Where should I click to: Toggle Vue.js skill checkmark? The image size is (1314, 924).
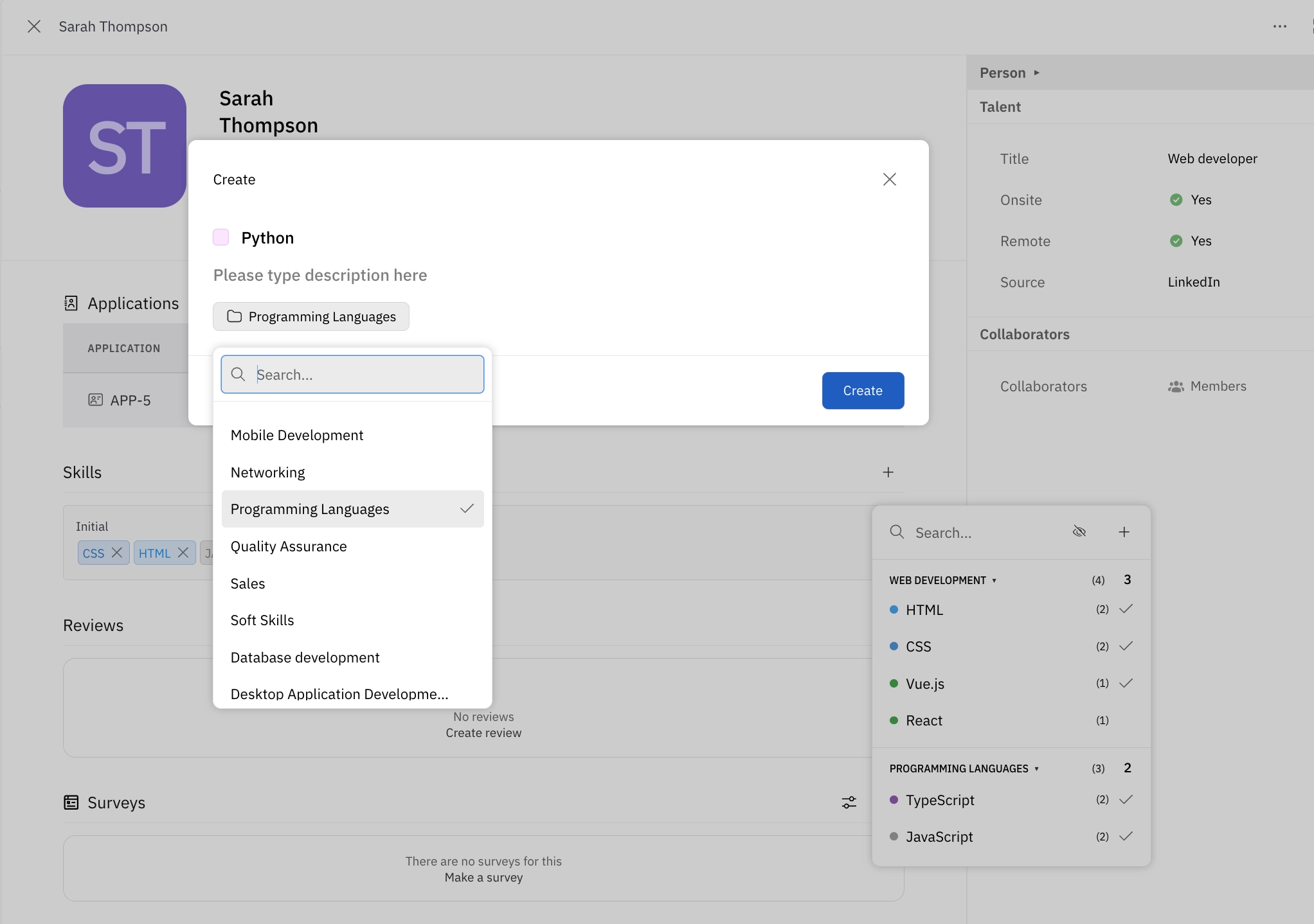1127,682
